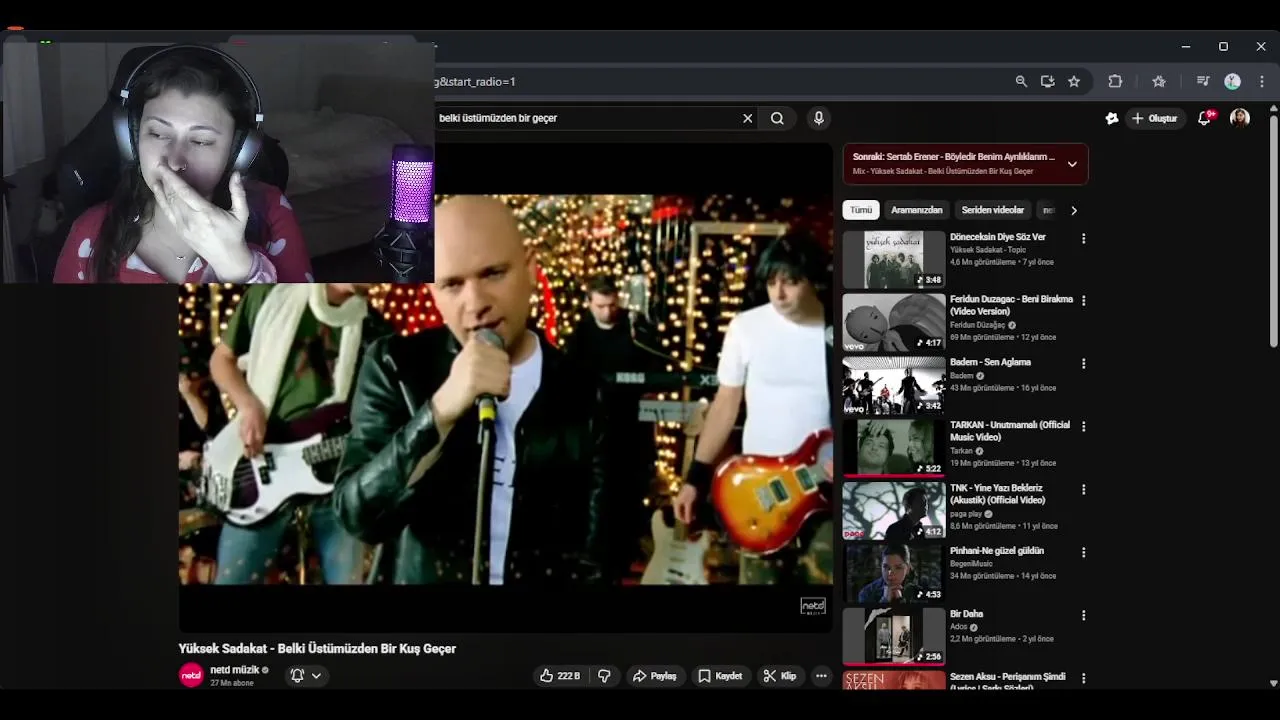Click the magnifier search button
1280x720 pixels.
point(777,118)
